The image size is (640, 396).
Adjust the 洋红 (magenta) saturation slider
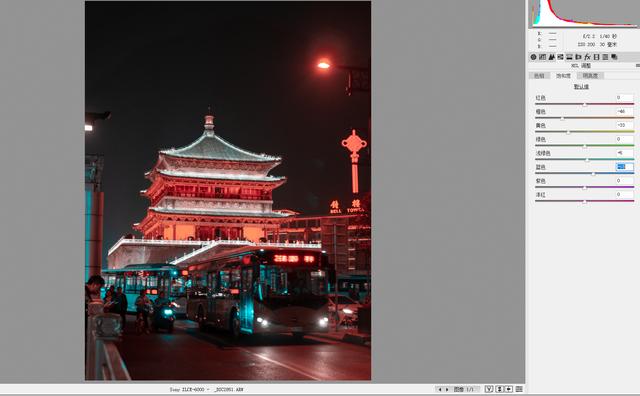[584, 201]
